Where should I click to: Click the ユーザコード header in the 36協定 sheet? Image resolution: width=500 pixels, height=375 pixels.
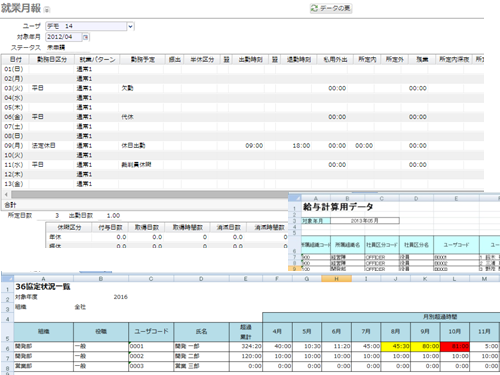151,332
